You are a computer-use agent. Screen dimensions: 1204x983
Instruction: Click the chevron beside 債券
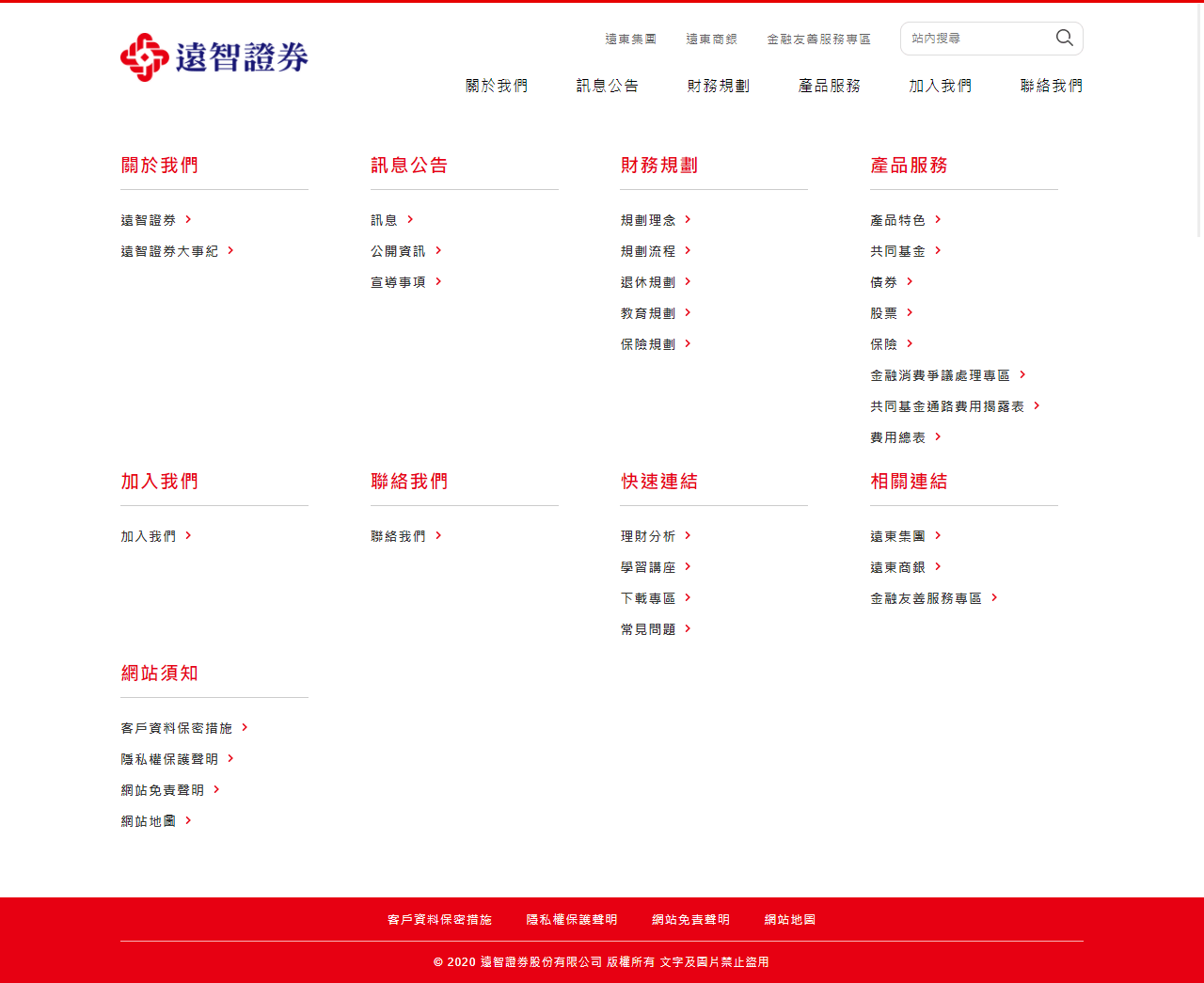pyautogui.click(x=910, y=281)
